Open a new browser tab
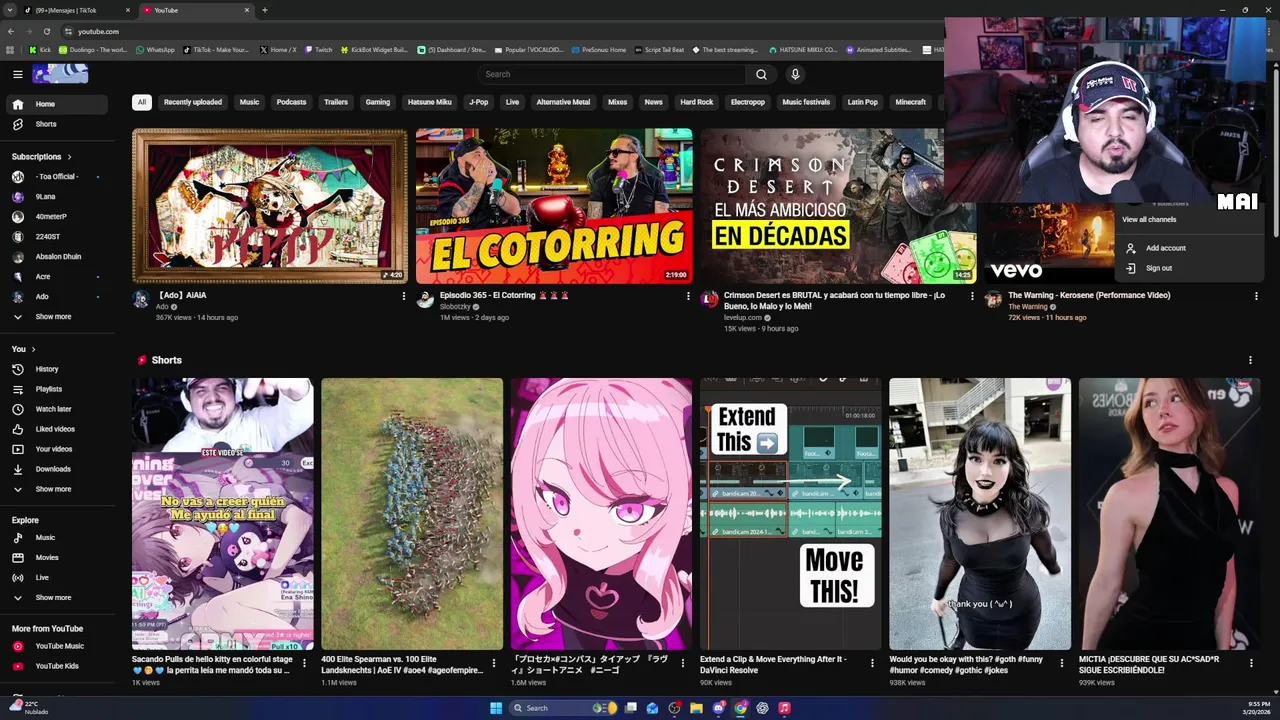 pos(265,10)
